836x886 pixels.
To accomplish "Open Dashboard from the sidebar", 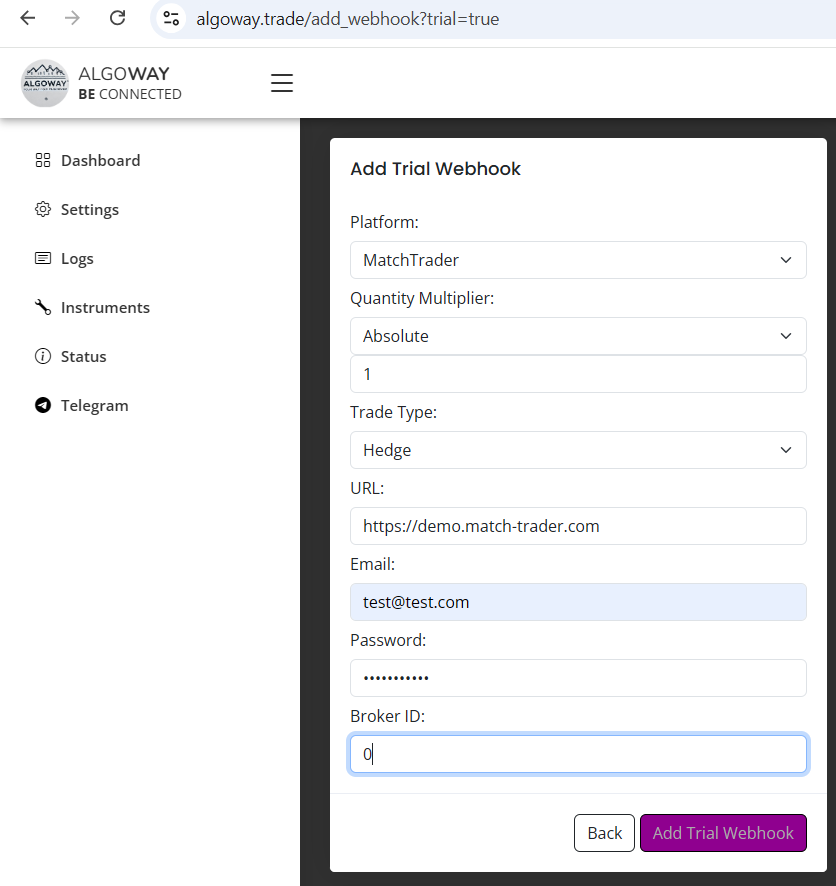I will click(101, 160).
